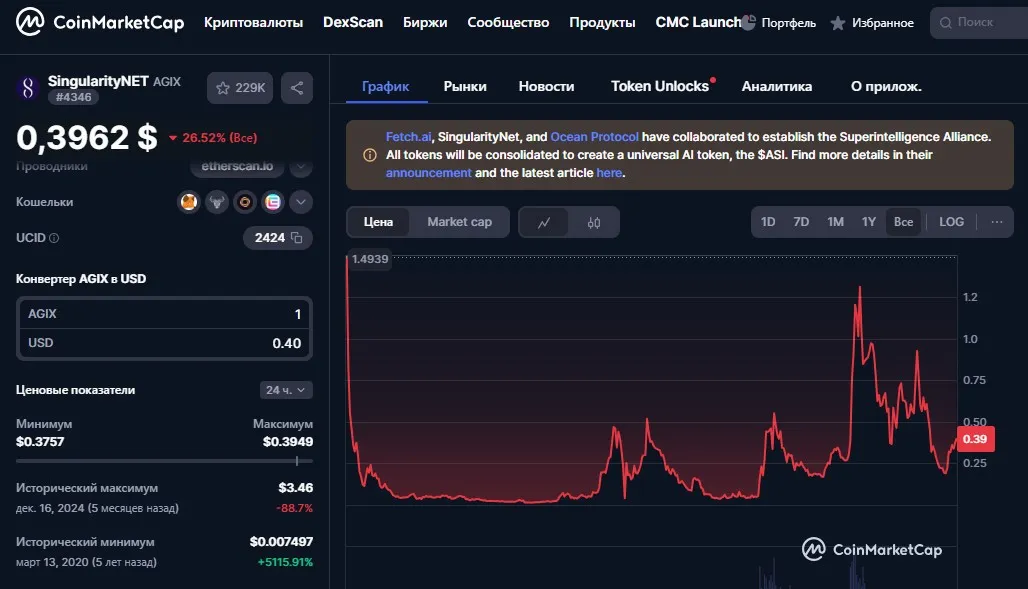Click the 0.39 current price label
This screenshot has height=589, width=1028.
pos(976,439)
